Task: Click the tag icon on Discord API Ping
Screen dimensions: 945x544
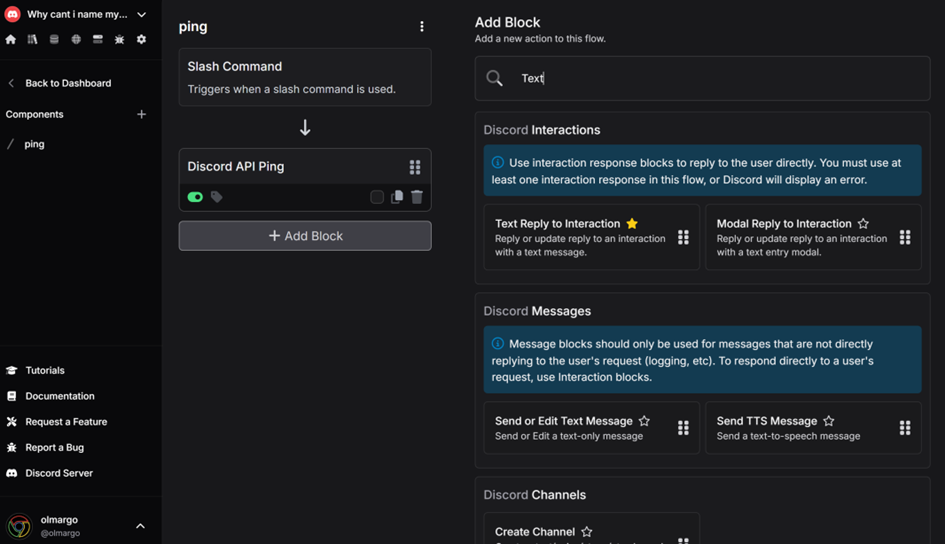Action: pyautogui.click(x=216, y=197)
